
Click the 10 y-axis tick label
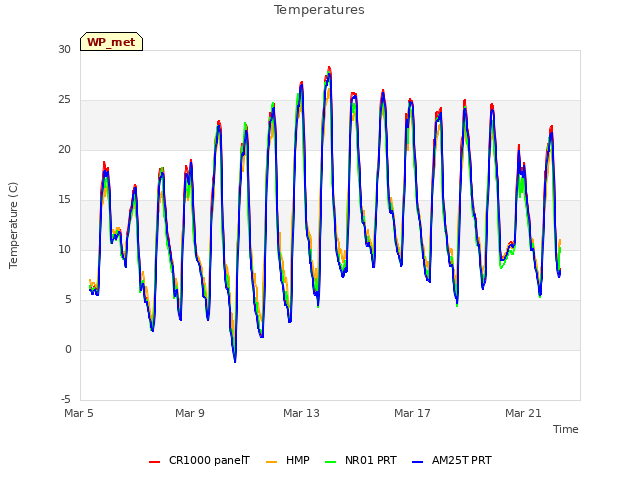pos(64,249)
